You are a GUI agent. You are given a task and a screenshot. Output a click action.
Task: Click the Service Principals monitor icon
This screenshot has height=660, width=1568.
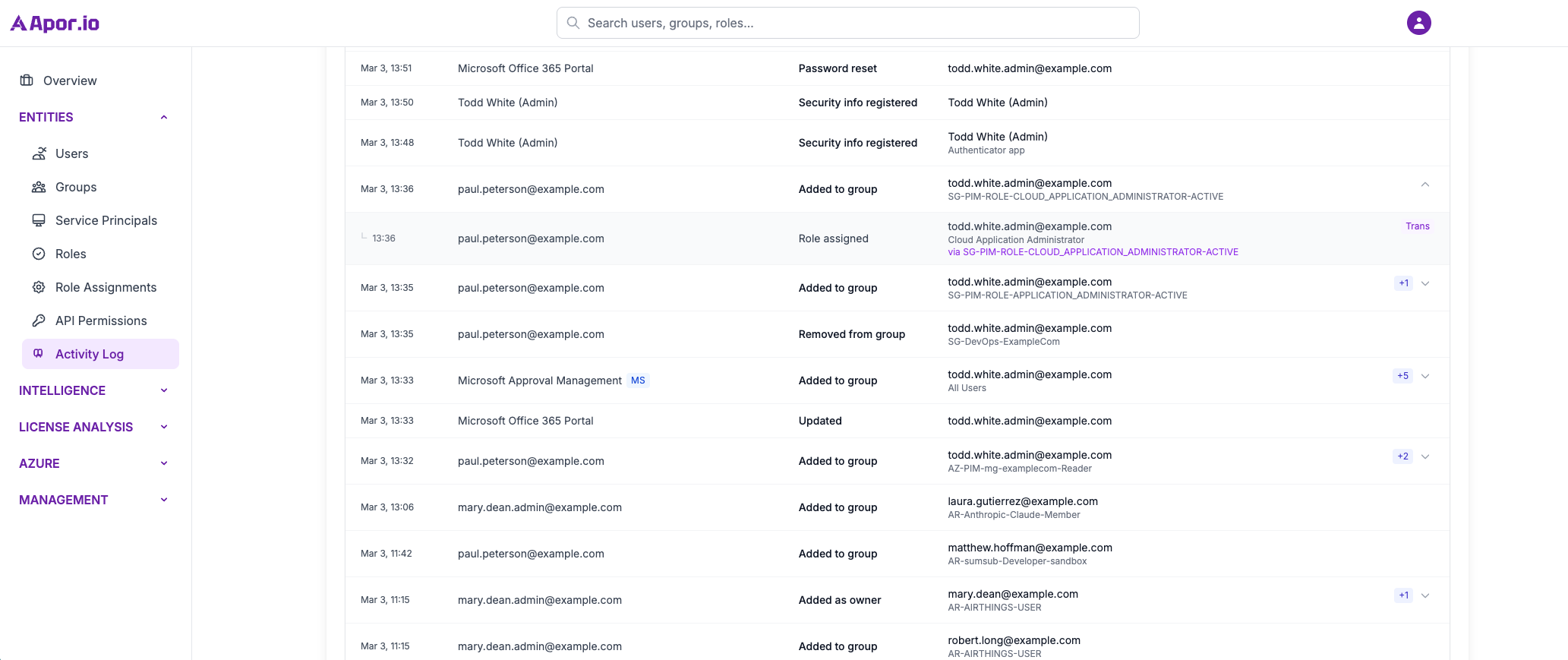point(39,220)
